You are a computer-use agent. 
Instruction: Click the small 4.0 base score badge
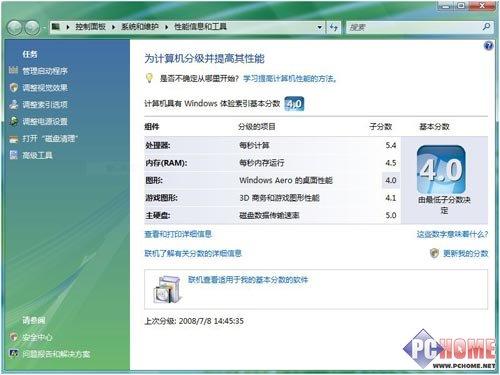(x=294, y=104)
